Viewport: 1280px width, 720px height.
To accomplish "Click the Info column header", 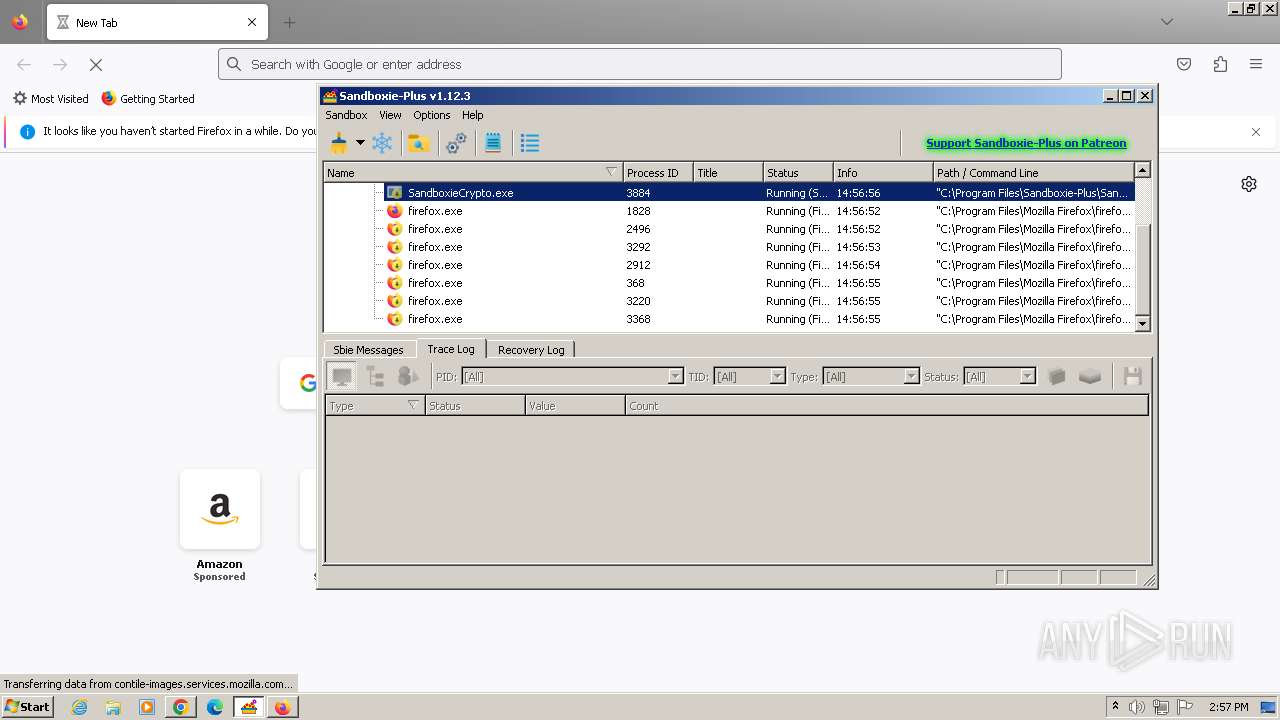I will point(883,173).
